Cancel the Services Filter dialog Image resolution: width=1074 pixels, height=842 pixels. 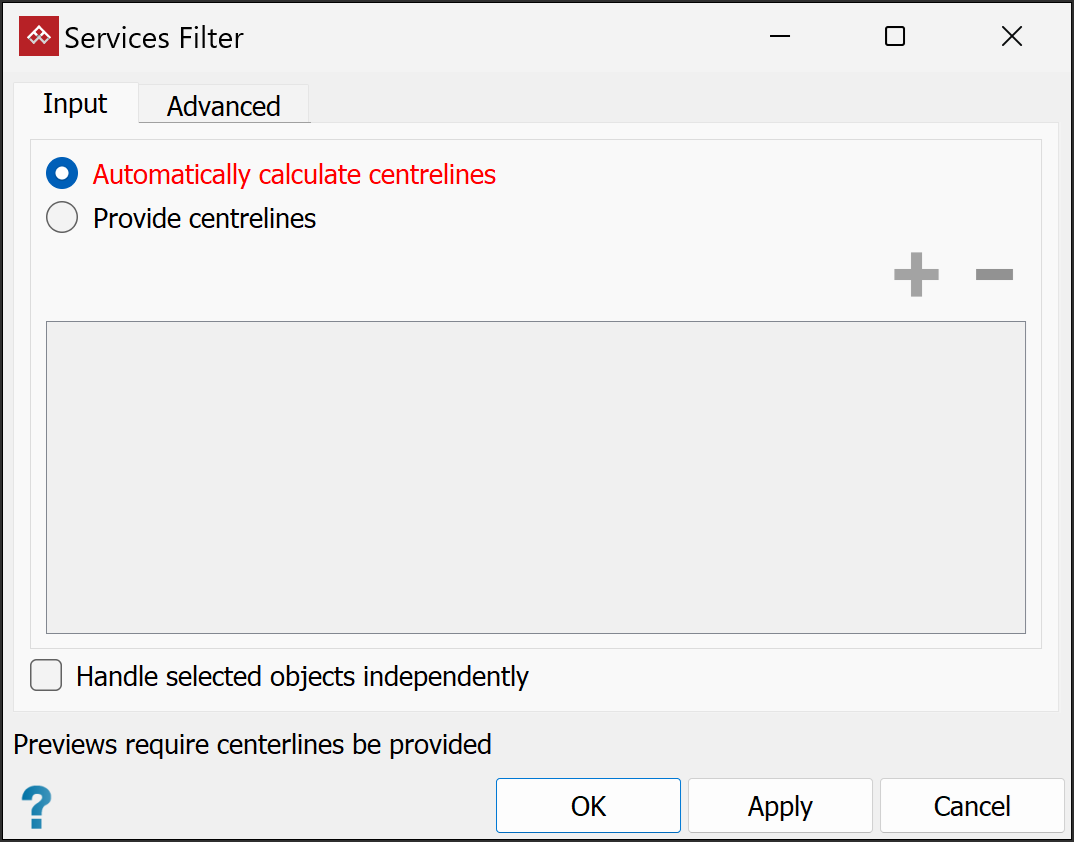tap(972, 806)
